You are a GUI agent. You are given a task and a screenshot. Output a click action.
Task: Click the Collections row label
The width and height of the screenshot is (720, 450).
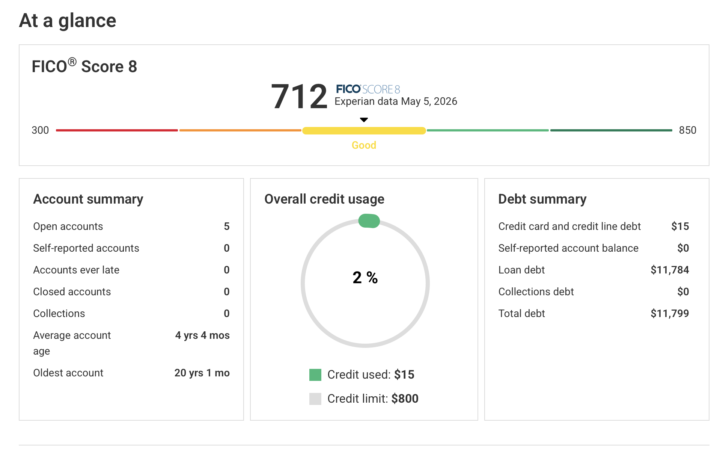tap(59, 314)
